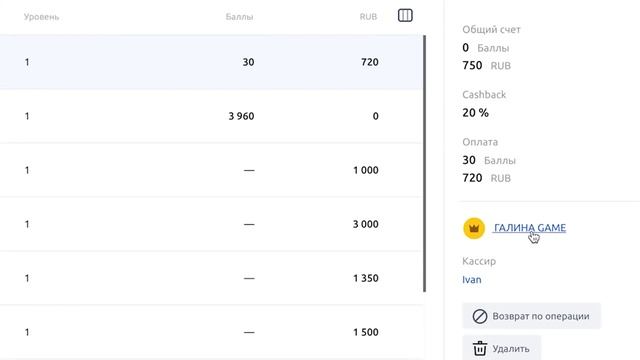640x360 pixels.
Task: Click the gold crown avatar icon
Action: [x=474, y=228]
